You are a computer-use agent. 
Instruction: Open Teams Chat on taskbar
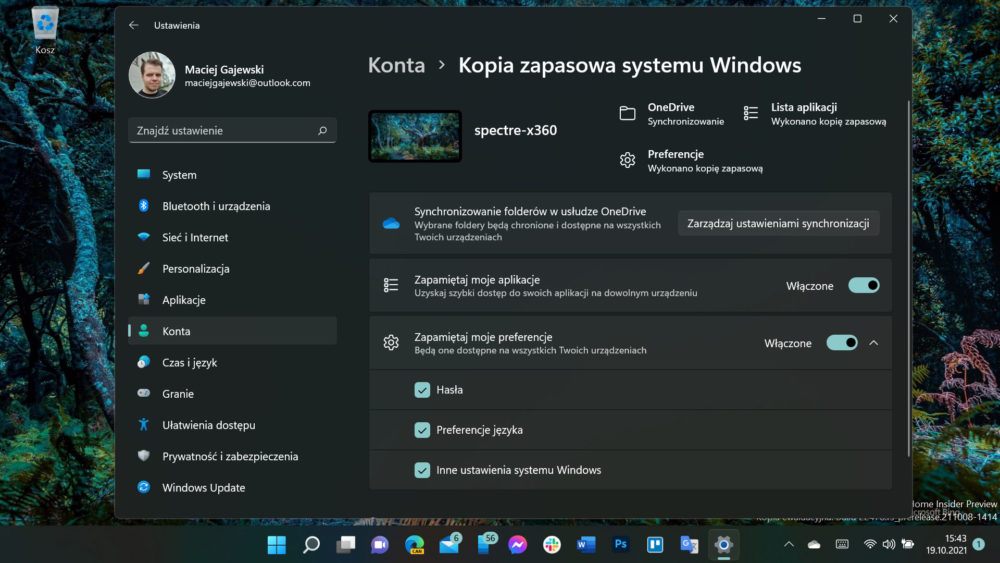380,545
